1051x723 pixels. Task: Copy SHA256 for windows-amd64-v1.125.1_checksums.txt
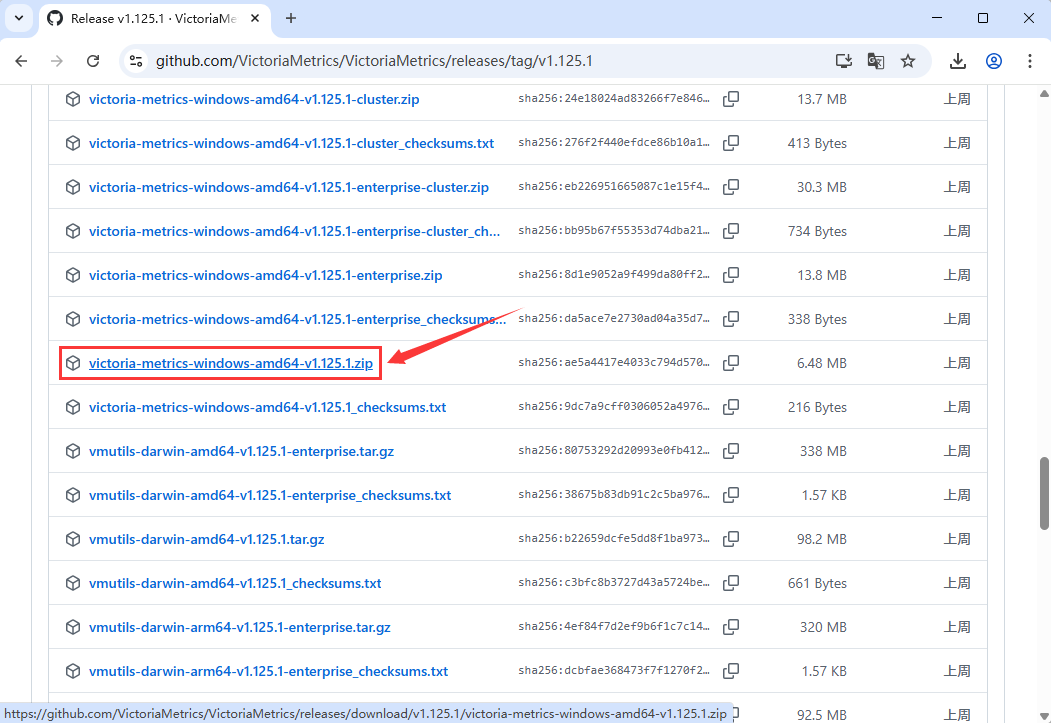point(731,407)
